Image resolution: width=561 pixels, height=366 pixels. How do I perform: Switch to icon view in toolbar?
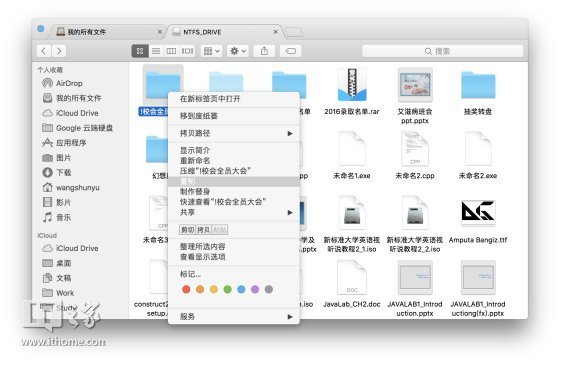pos(140,51)
